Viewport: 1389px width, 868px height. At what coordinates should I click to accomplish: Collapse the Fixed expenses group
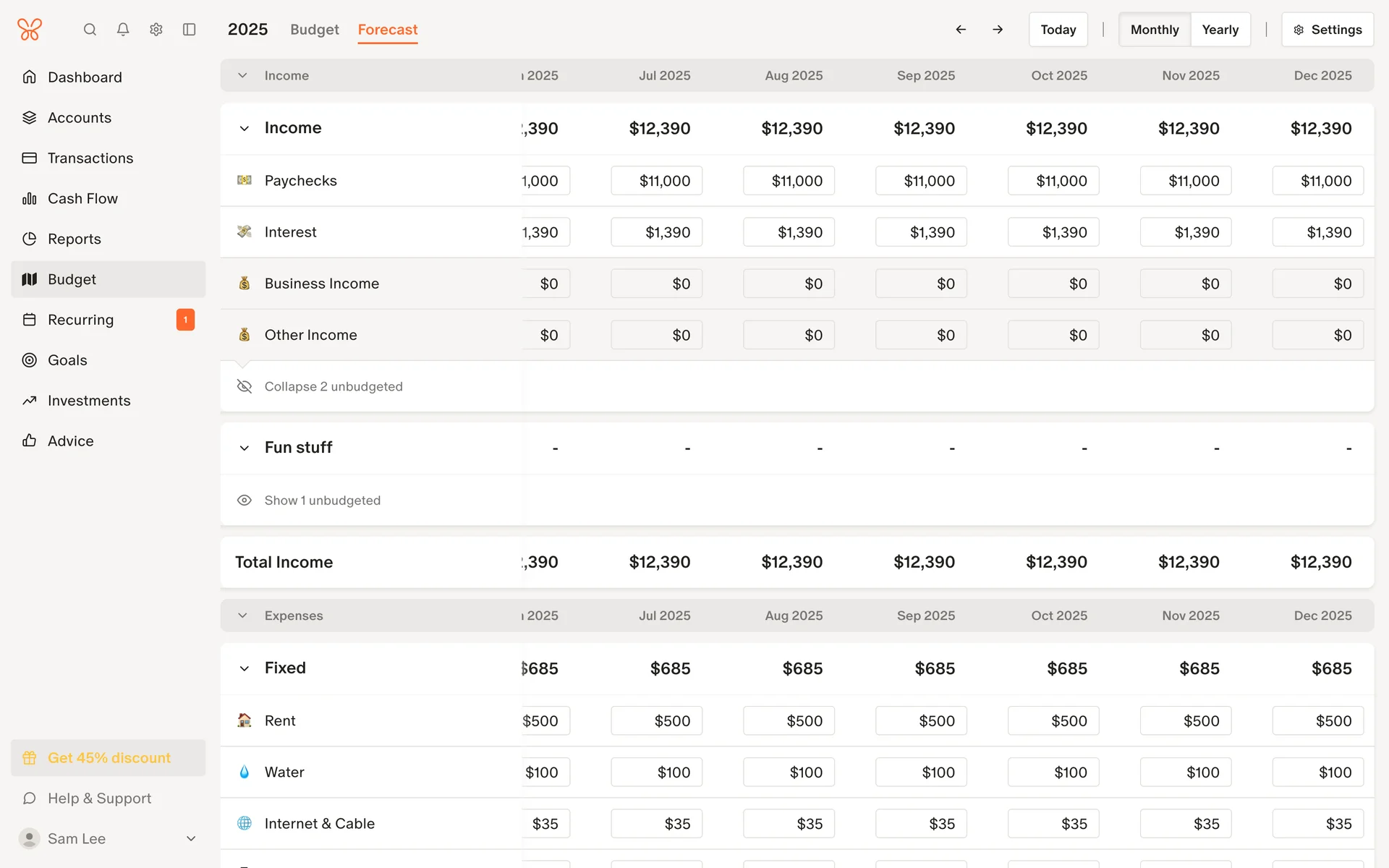coord(245,668)
